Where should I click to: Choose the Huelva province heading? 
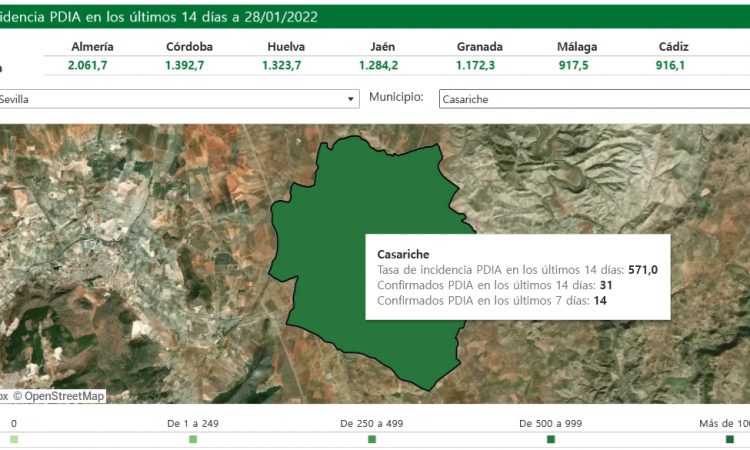pyautogui.click(x=286, y=47)
